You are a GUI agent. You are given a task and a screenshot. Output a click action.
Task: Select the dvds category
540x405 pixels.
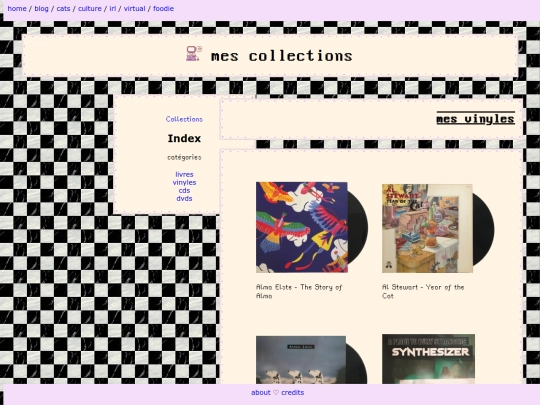184,198
